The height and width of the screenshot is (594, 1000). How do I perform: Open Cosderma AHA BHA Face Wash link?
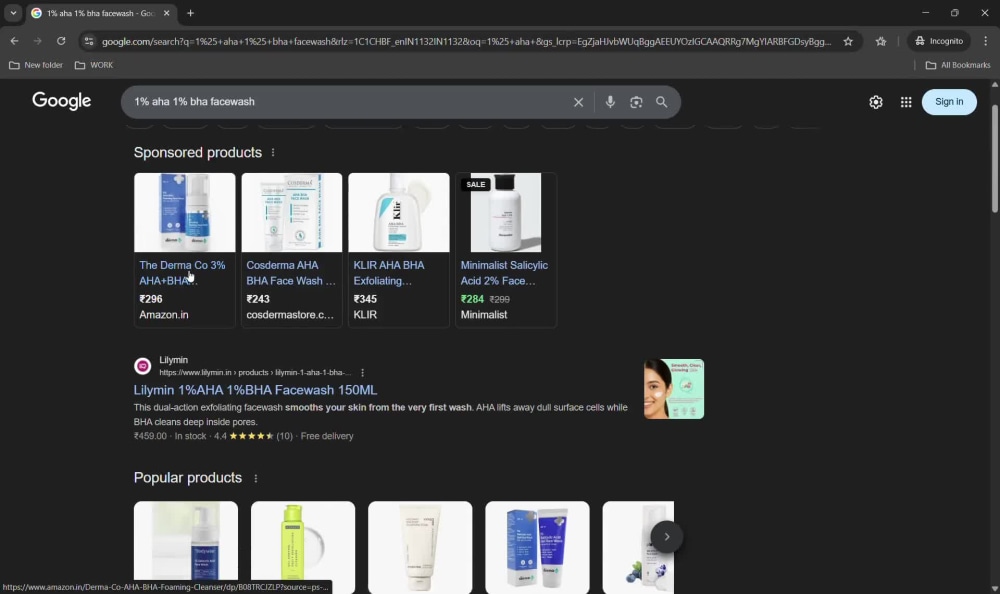click(x=291, y=273)
